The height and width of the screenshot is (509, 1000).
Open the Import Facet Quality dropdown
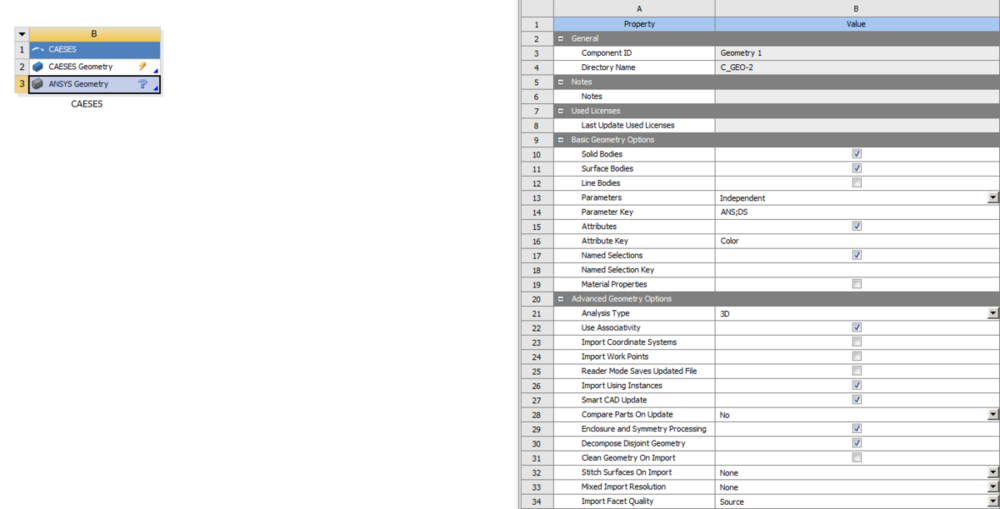(993, 501)
